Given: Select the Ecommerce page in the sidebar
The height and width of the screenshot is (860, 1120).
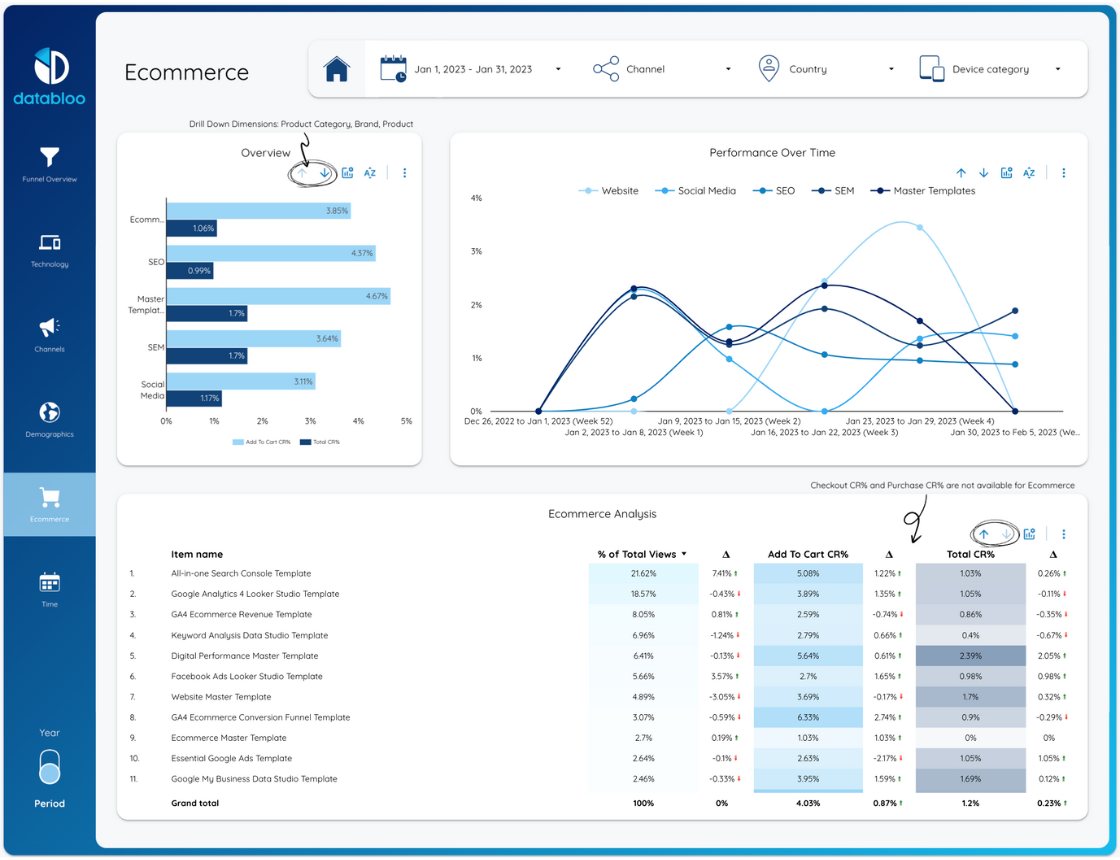Looking at the screenshot, I should pos(49,504).
